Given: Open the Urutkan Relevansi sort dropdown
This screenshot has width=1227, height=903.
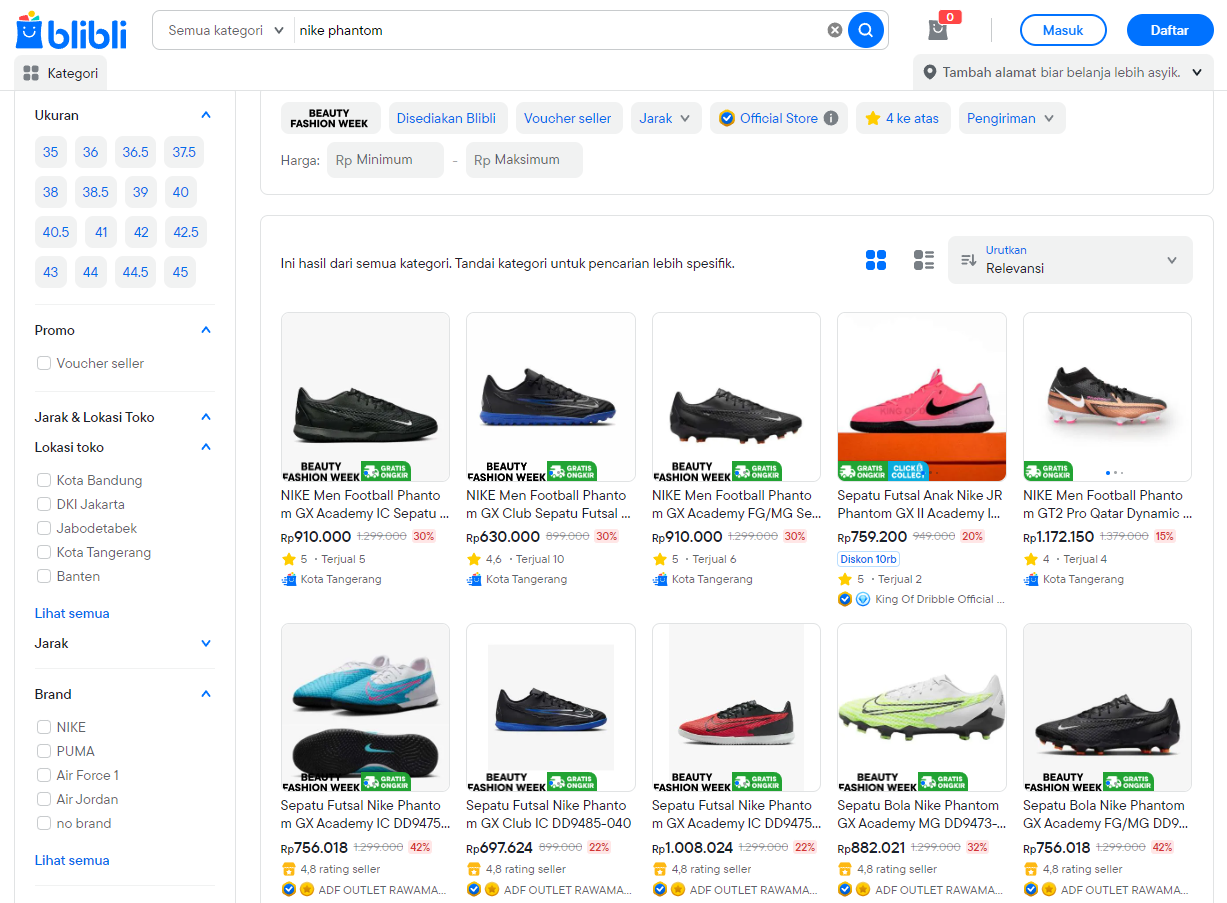Looking at the screenshot, I should (x=1070, y=260).
